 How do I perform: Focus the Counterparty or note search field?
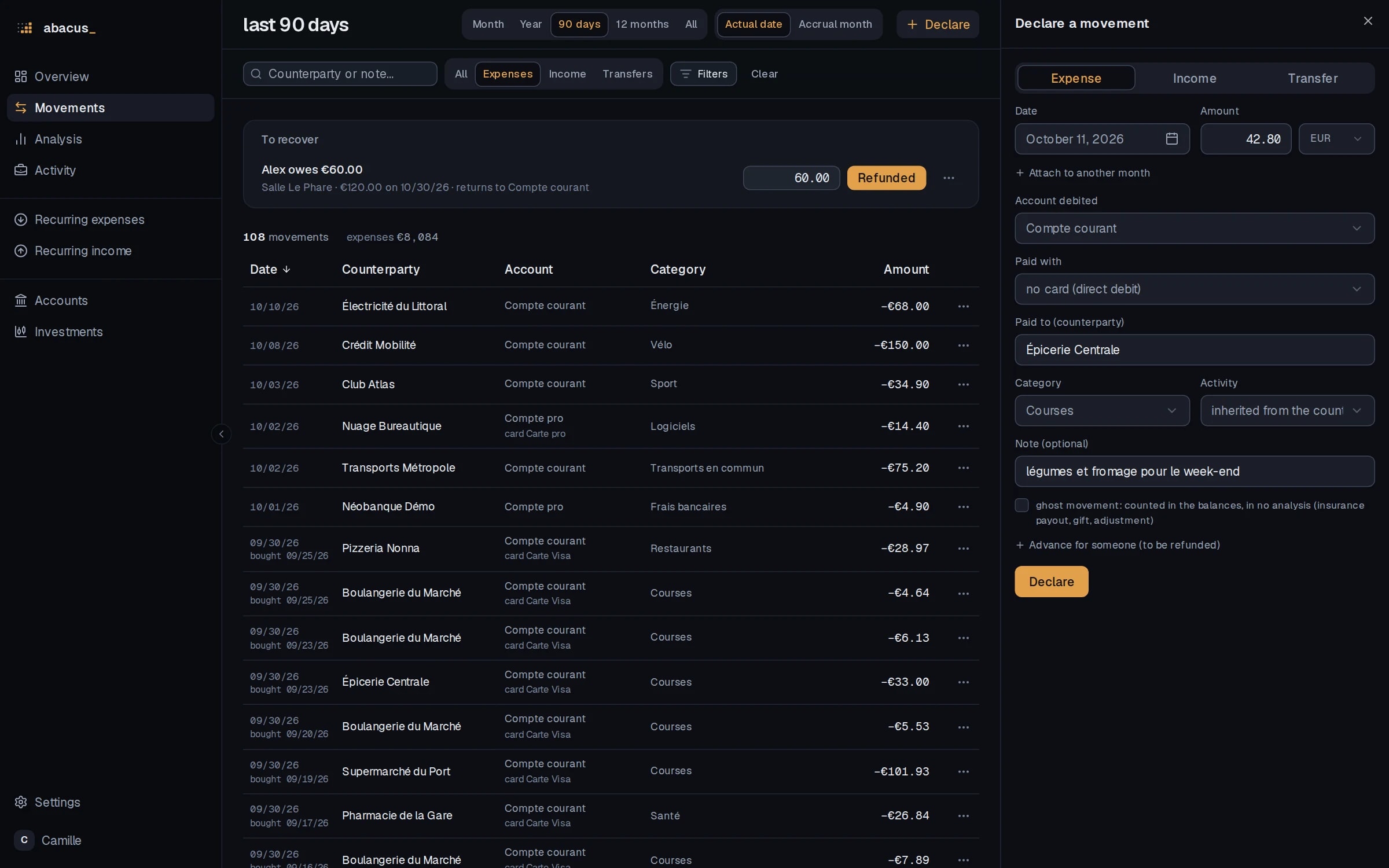point(340,74)
